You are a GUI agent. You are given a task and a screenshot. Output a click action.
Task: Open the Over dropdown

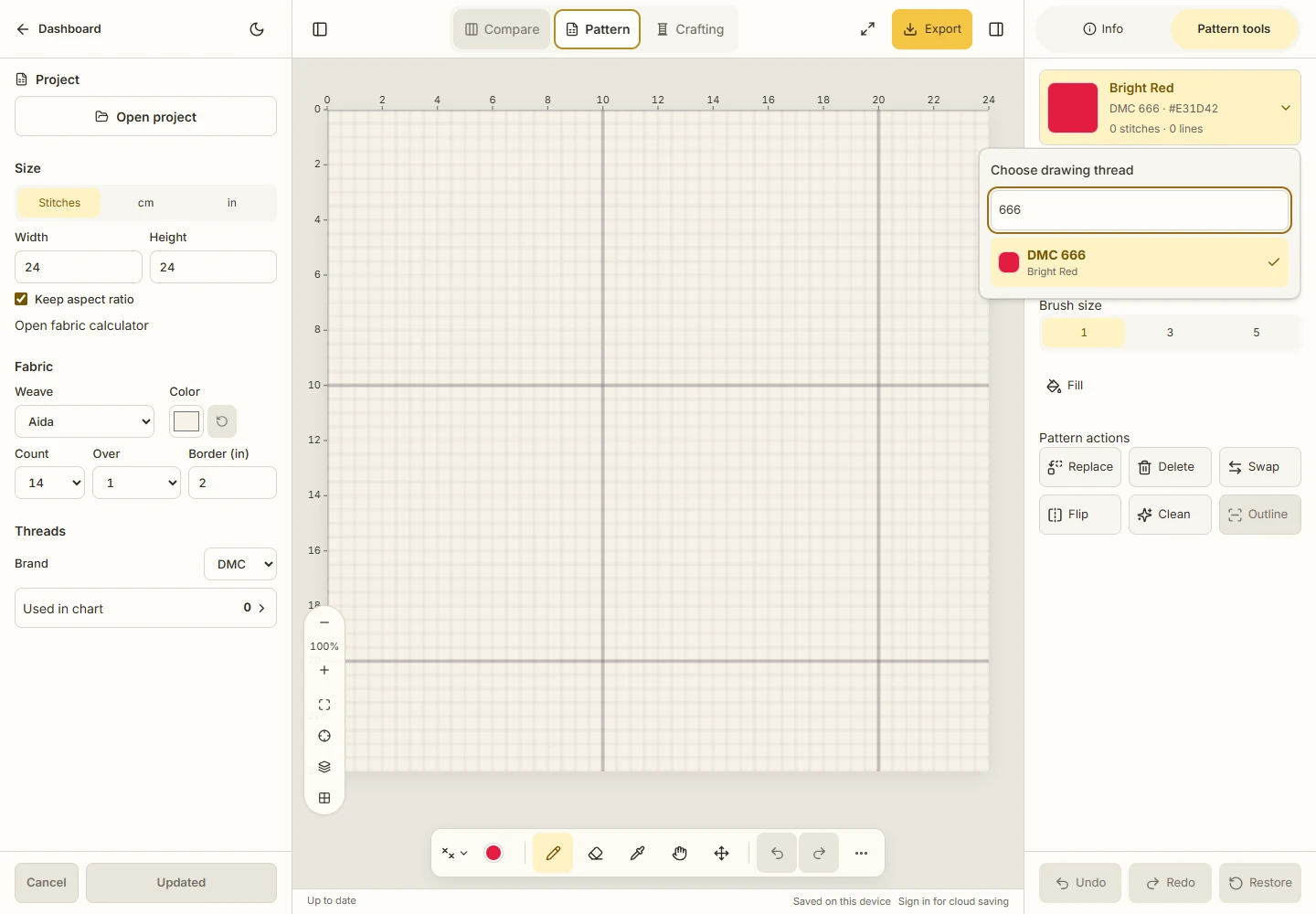click(x=137, y=483)
